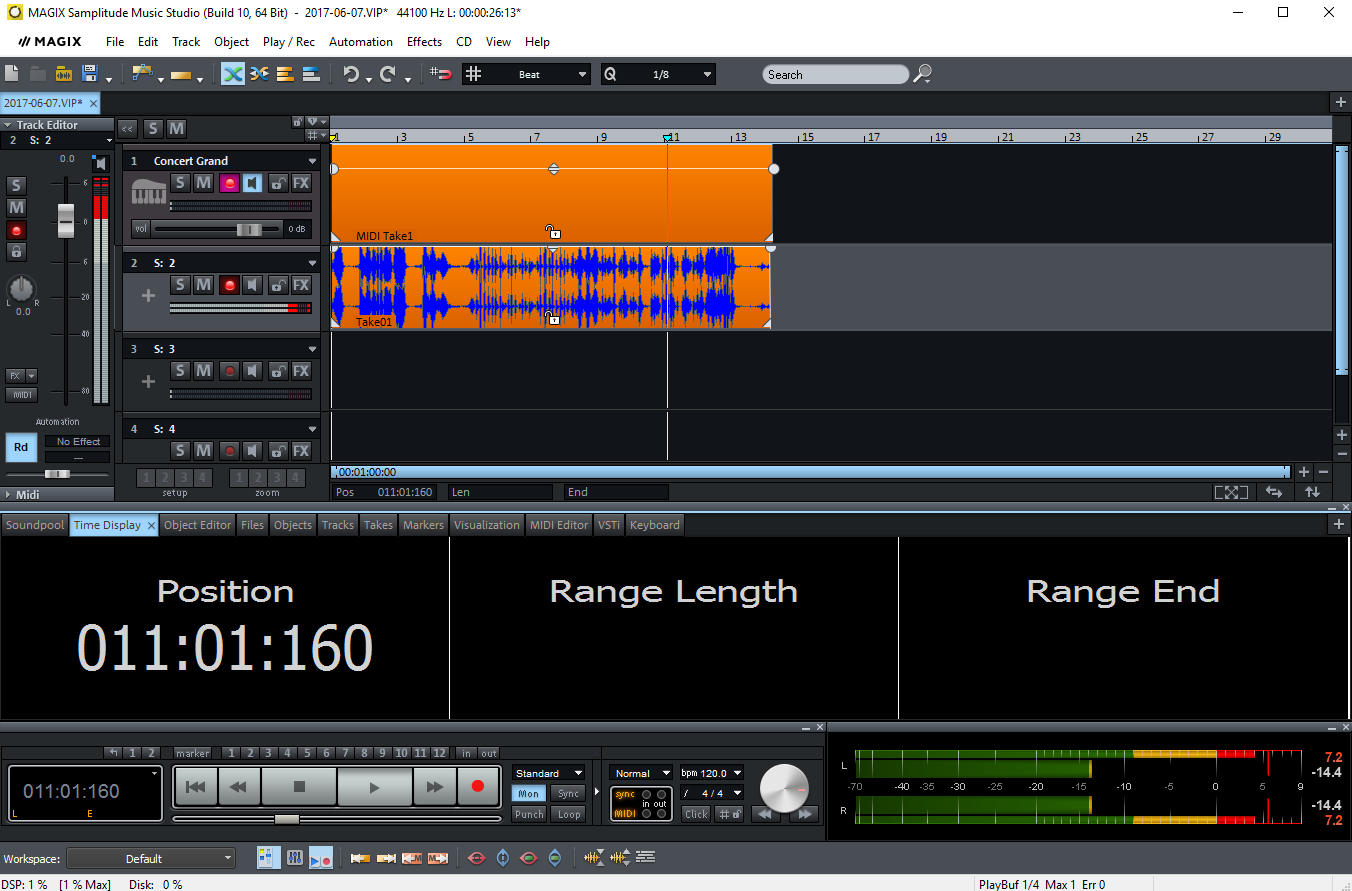Open the Effects menu

tap(424, 42)
